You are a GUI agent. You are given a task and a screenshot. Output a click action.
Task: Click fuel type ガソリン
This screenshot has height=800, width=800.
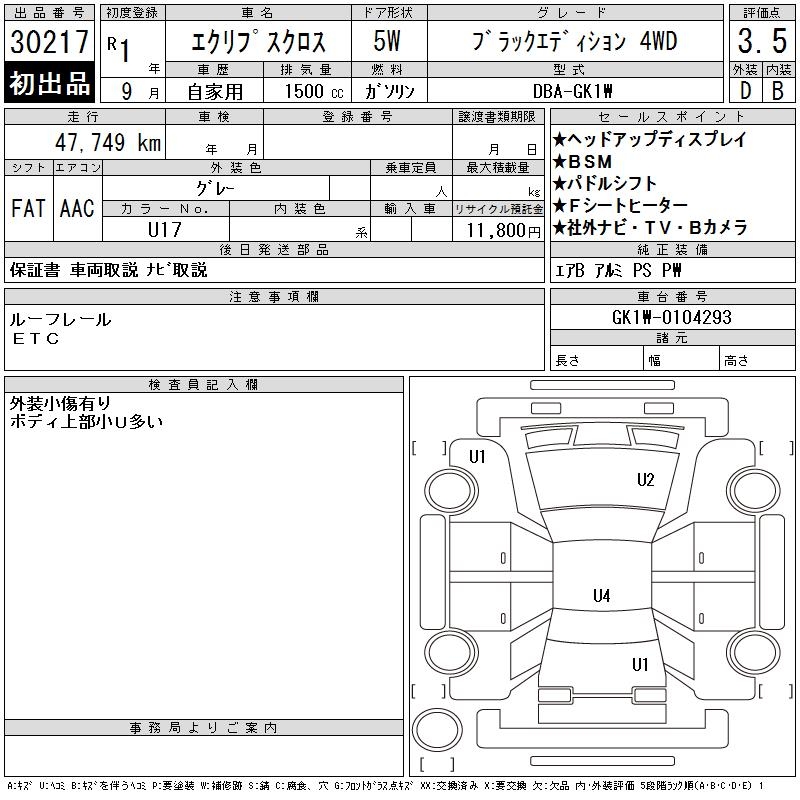389,91
